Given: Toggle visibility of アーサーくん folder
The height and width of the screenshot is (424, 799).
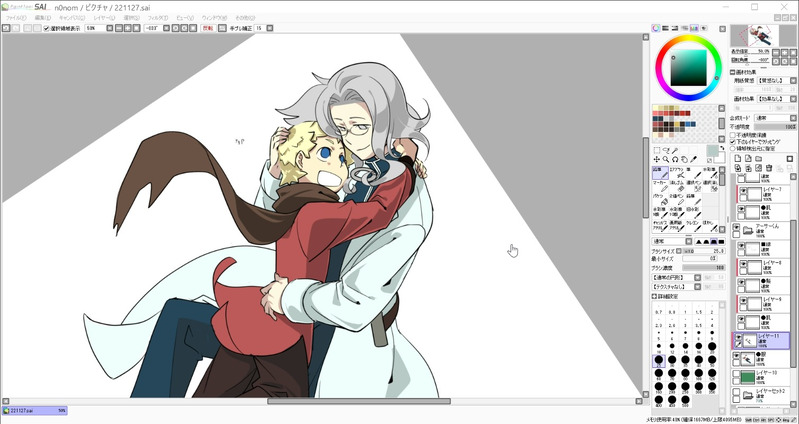Looking at the screenshot, I should pos(736,227).
